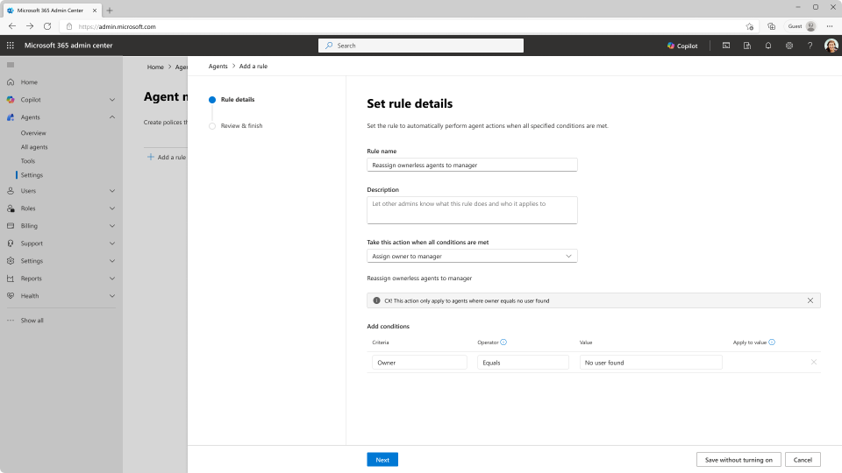Click the Operator info icon
Screen dimensions: 842x473
click(503, 342)
